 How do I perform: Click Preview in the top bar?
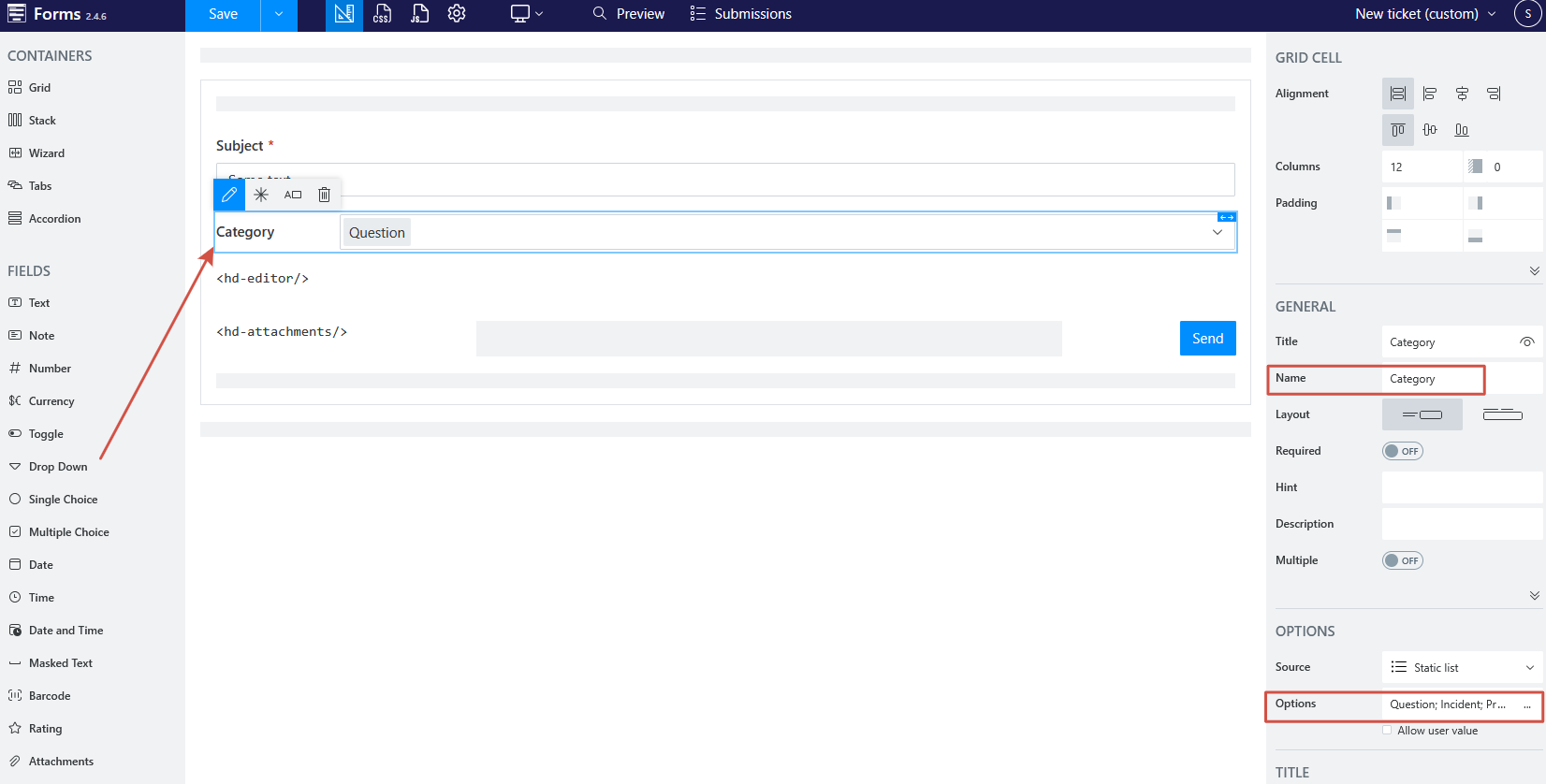(x=629, y=14)
